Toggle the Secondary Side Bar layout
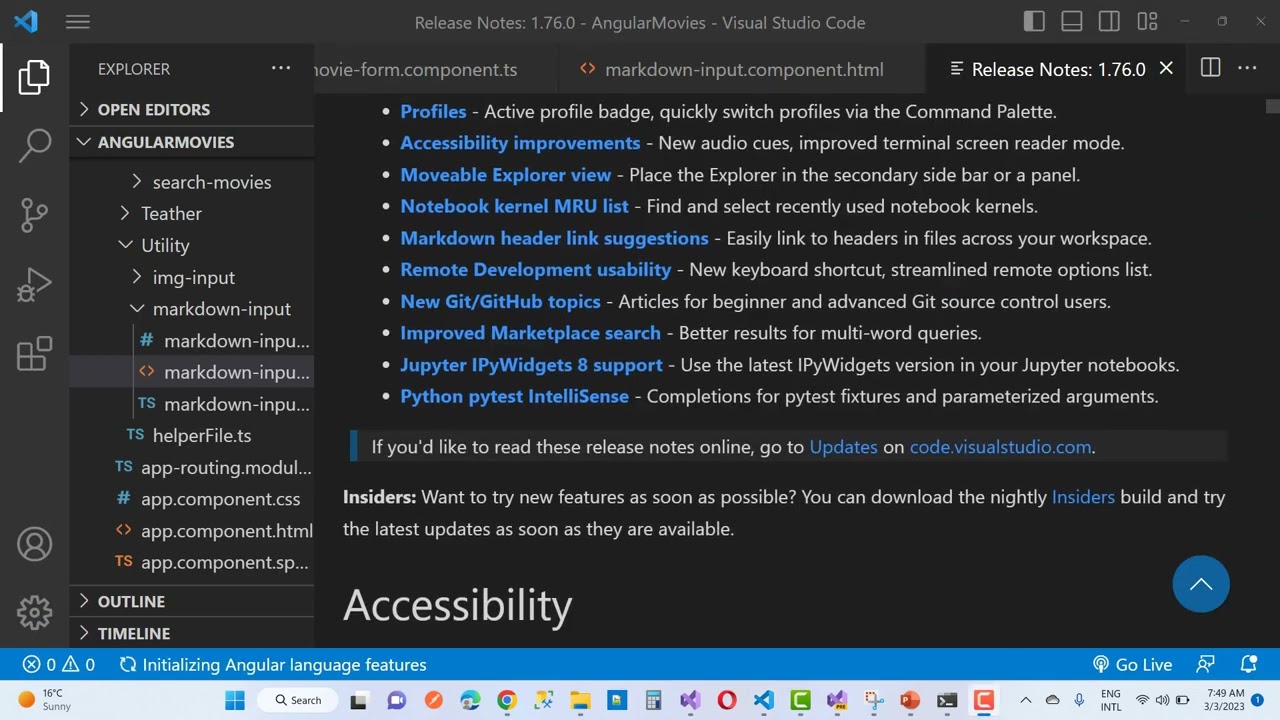The image size is (1280, 720). coord(1109,22)
